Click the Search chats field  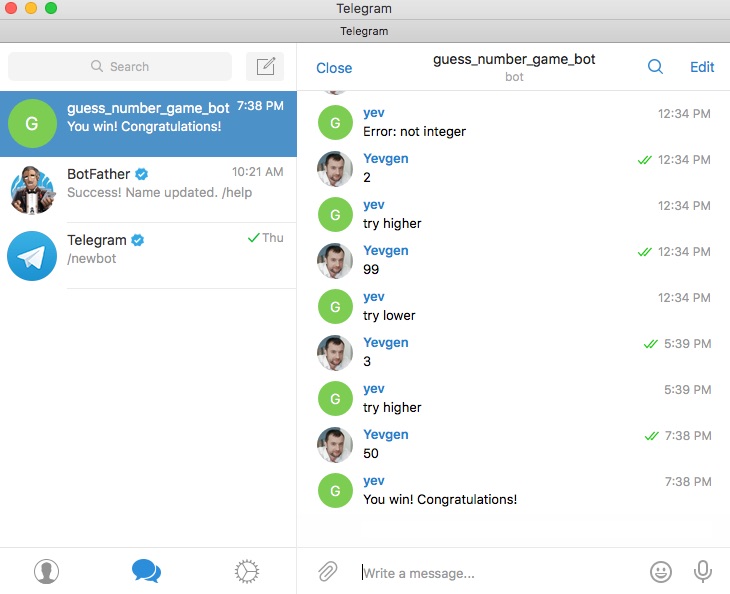coord(120,67)
